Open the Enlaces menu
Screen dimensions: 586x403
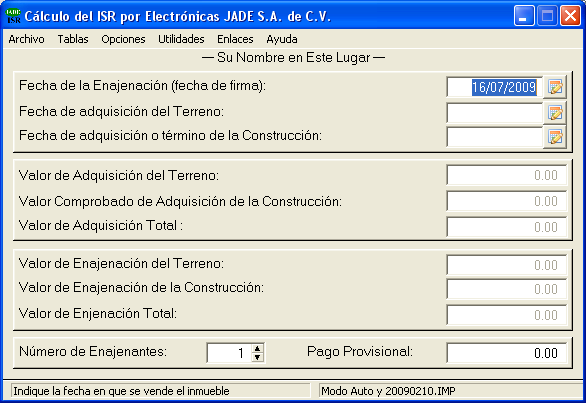[235, 39]
